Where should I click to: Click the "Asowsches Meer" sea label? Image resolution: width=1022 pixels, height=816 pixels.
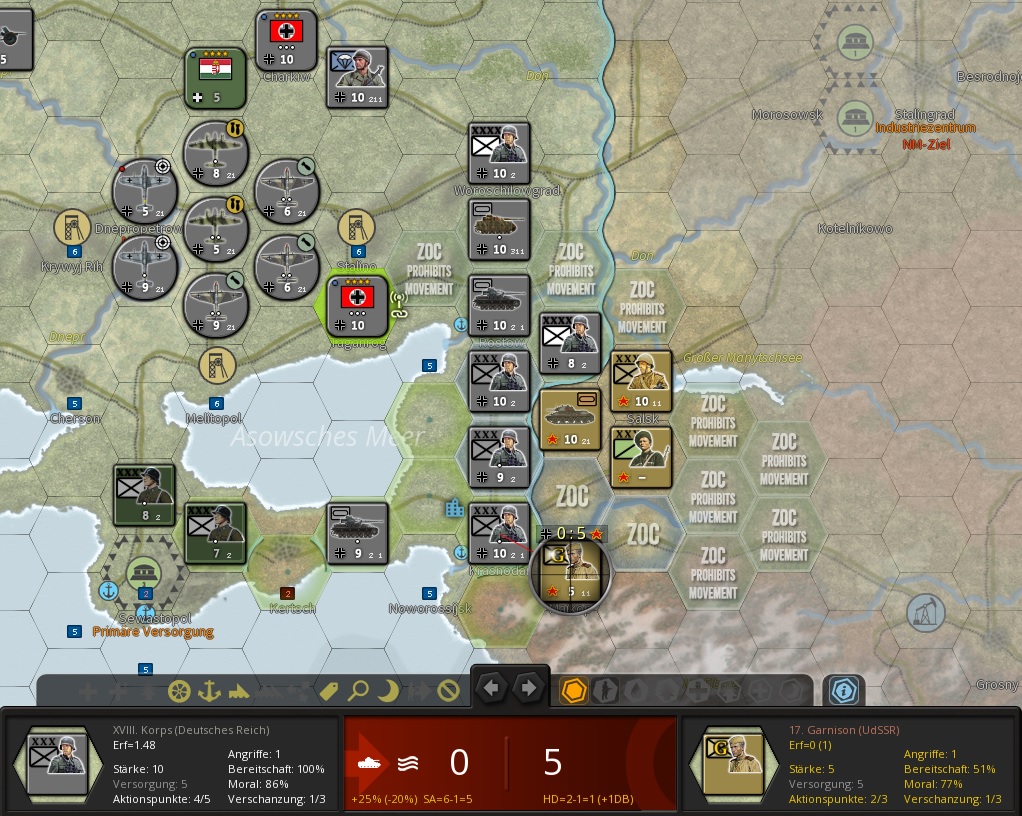328,436
